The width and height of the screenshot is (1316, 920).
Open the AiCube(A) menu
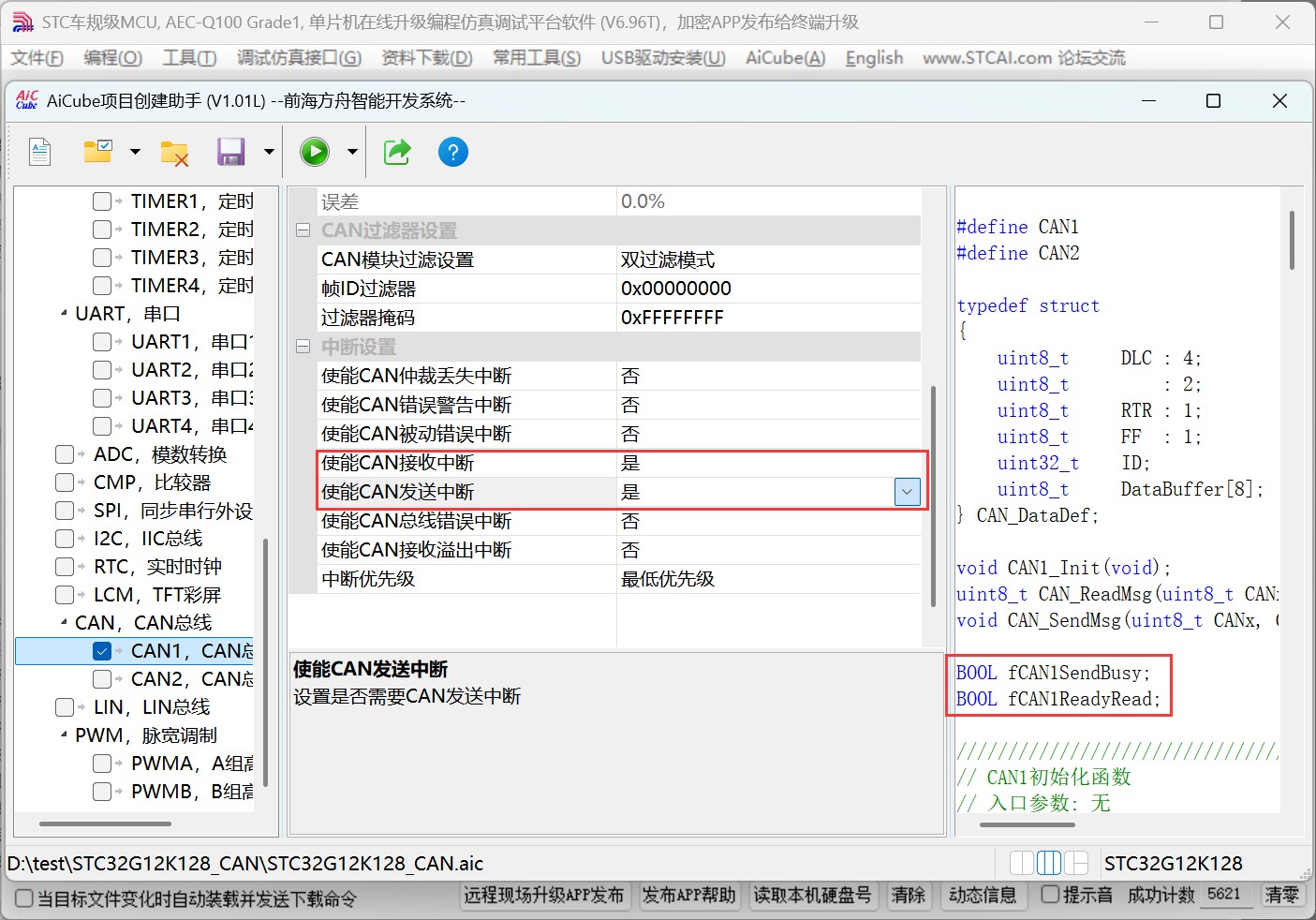786,58
